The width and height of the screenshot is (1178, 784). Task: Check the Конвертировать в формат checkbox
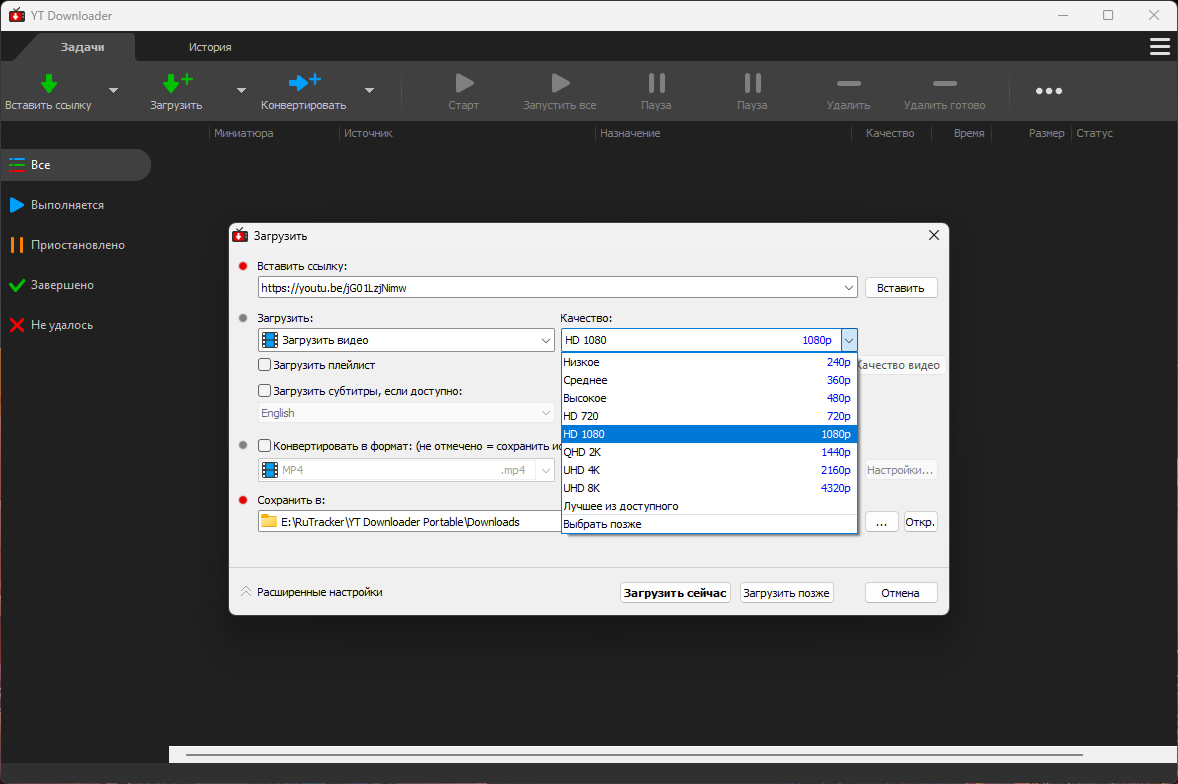(x=264, y=445)
